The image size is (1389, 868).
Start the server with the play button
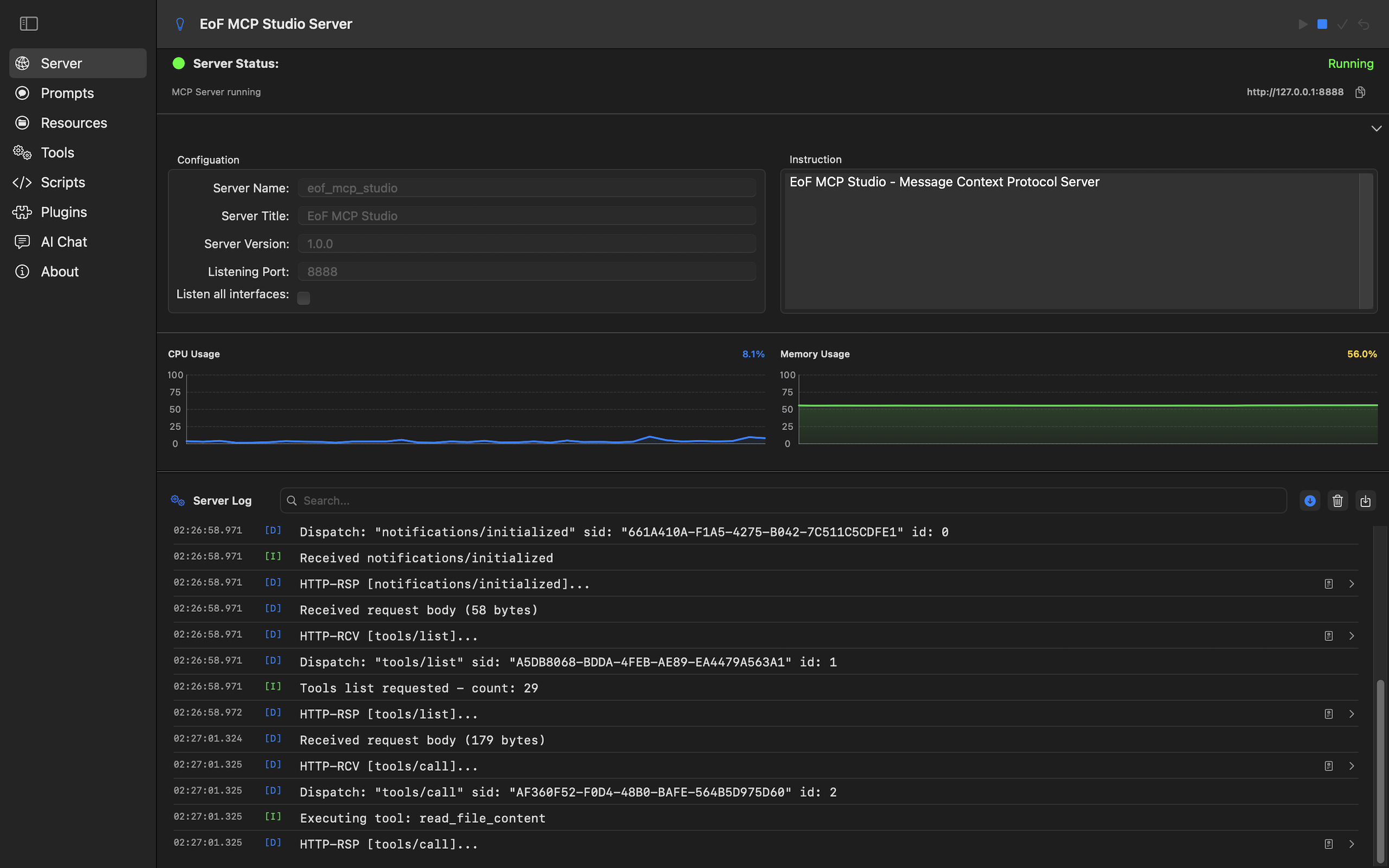[x=1303, y=24]
